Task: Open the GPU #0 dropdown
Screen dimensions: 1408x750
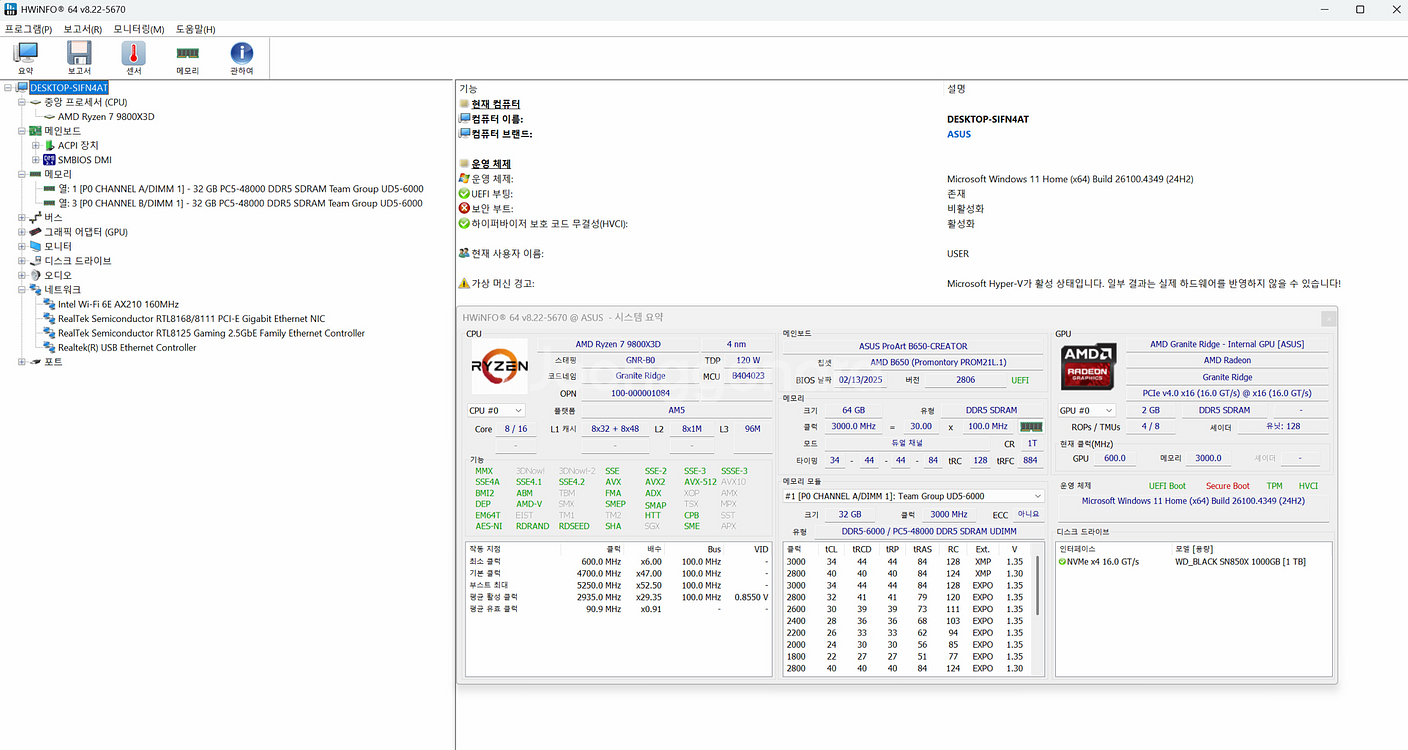Action: click(x=1088, y=409)
